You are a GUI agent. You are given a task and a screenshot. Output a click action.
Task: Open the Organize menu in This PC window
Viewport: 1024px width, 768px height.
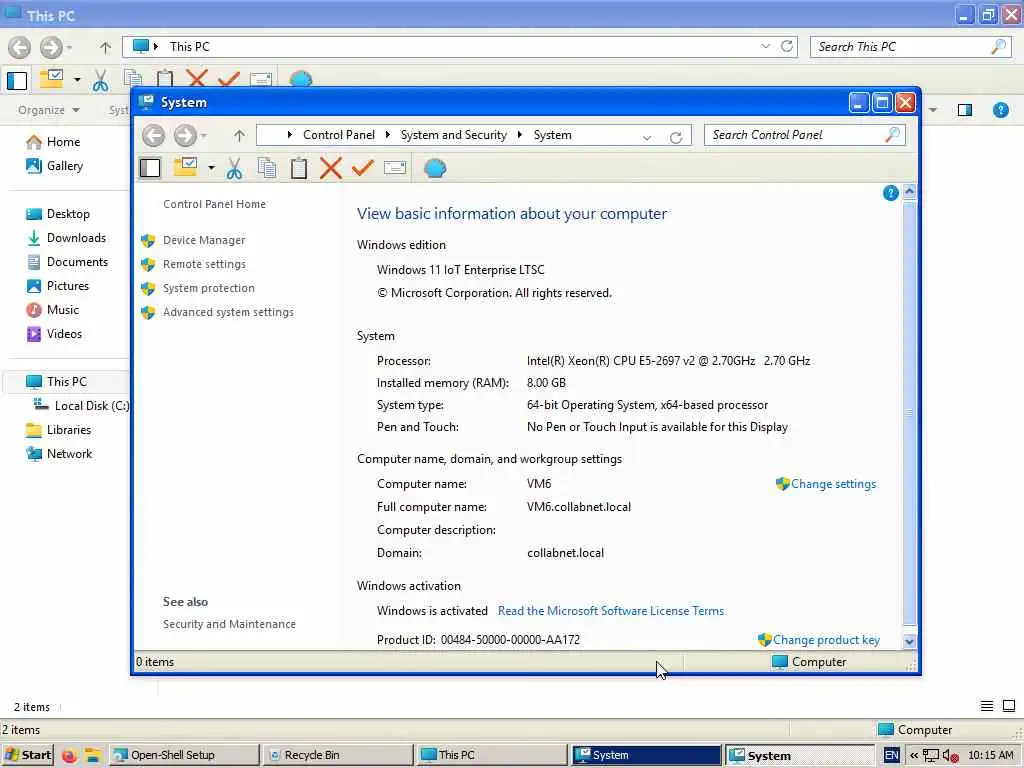pyautogui.click(x=49, y=110)
